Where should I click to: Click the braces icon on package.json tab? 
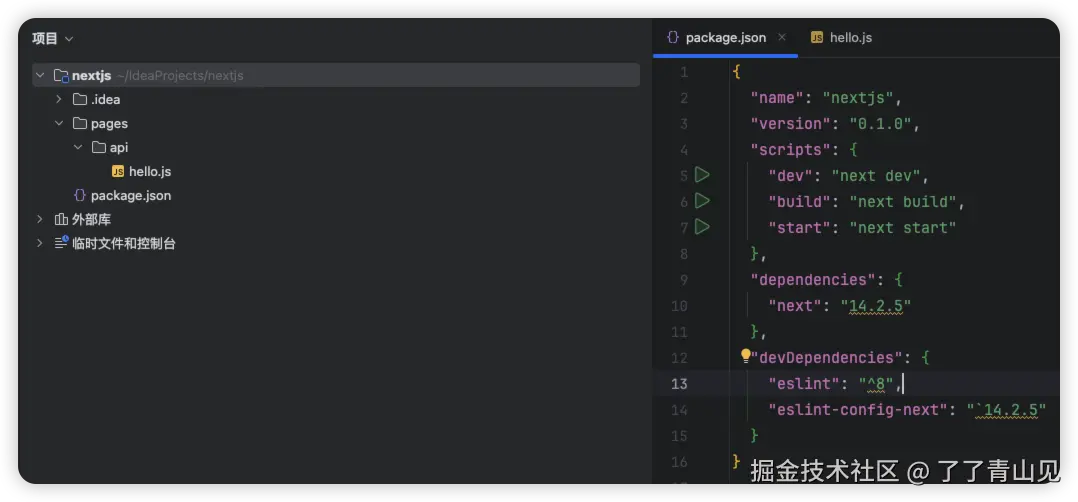(673, 37)
